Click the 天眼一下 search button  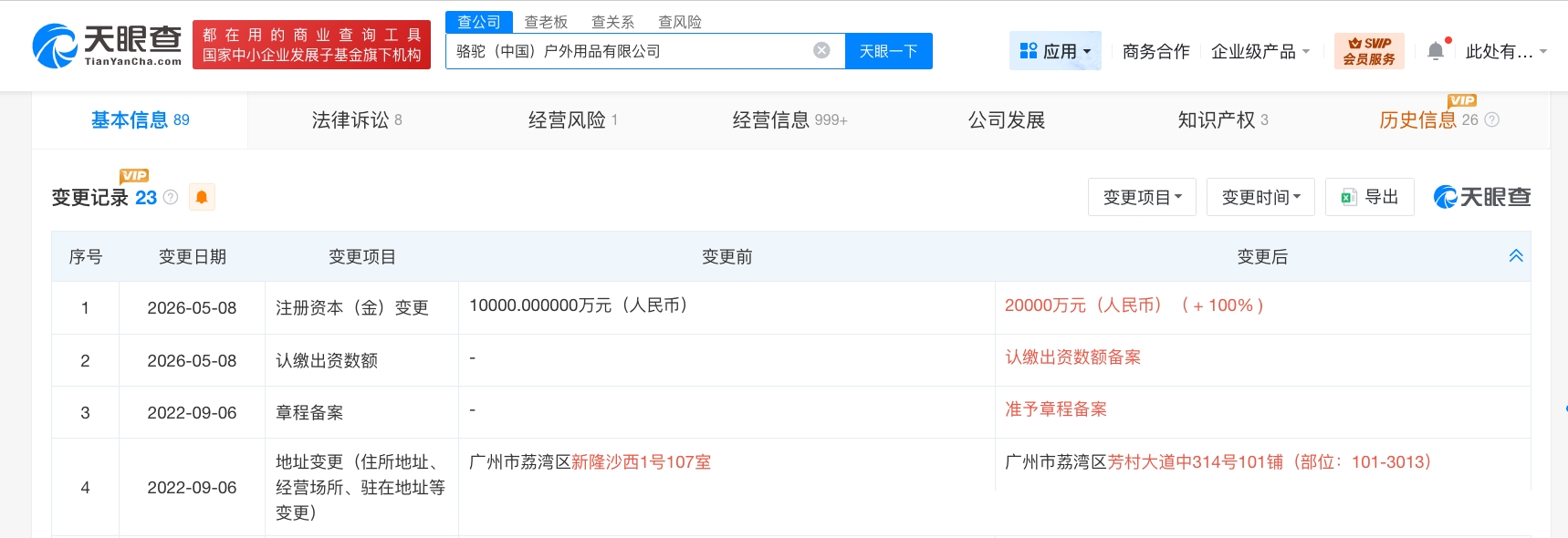pyautogui.click(x=889, y=51)
